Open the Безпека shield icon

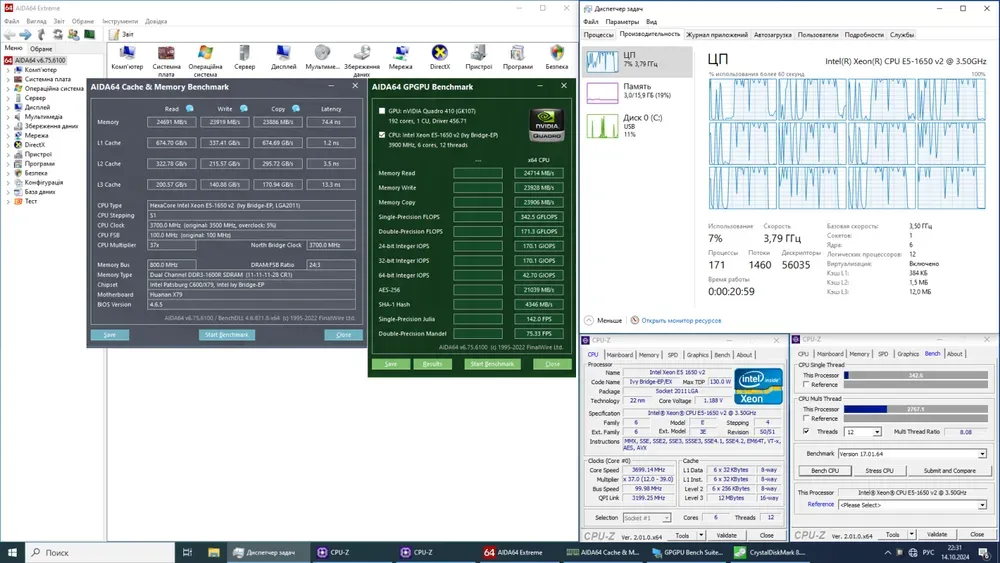click(557, 54)
